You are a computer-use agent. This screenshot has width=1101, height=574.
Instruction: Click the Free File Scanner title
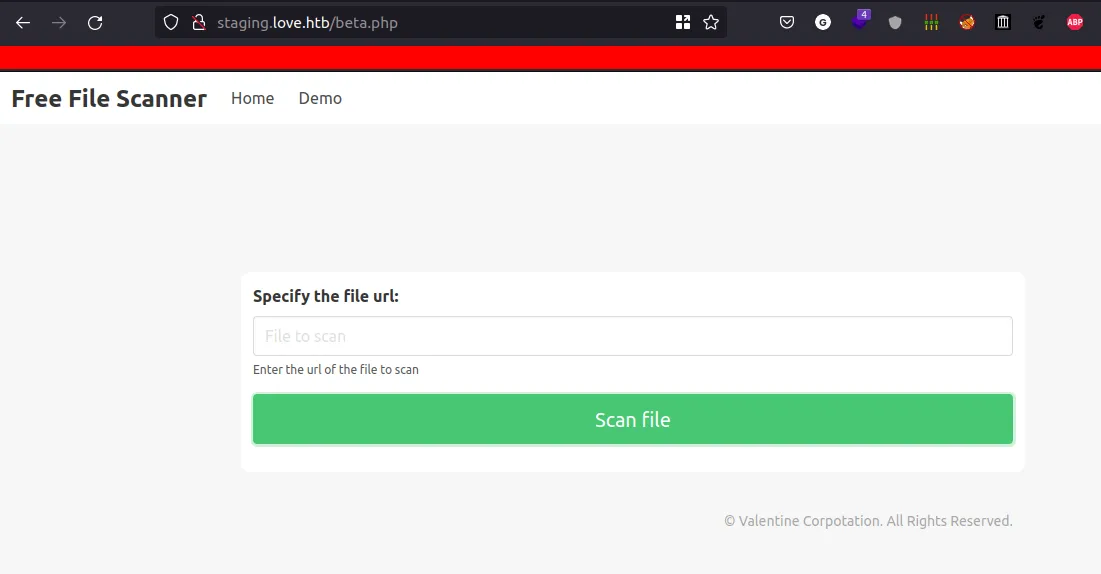(x=109, y=98)
